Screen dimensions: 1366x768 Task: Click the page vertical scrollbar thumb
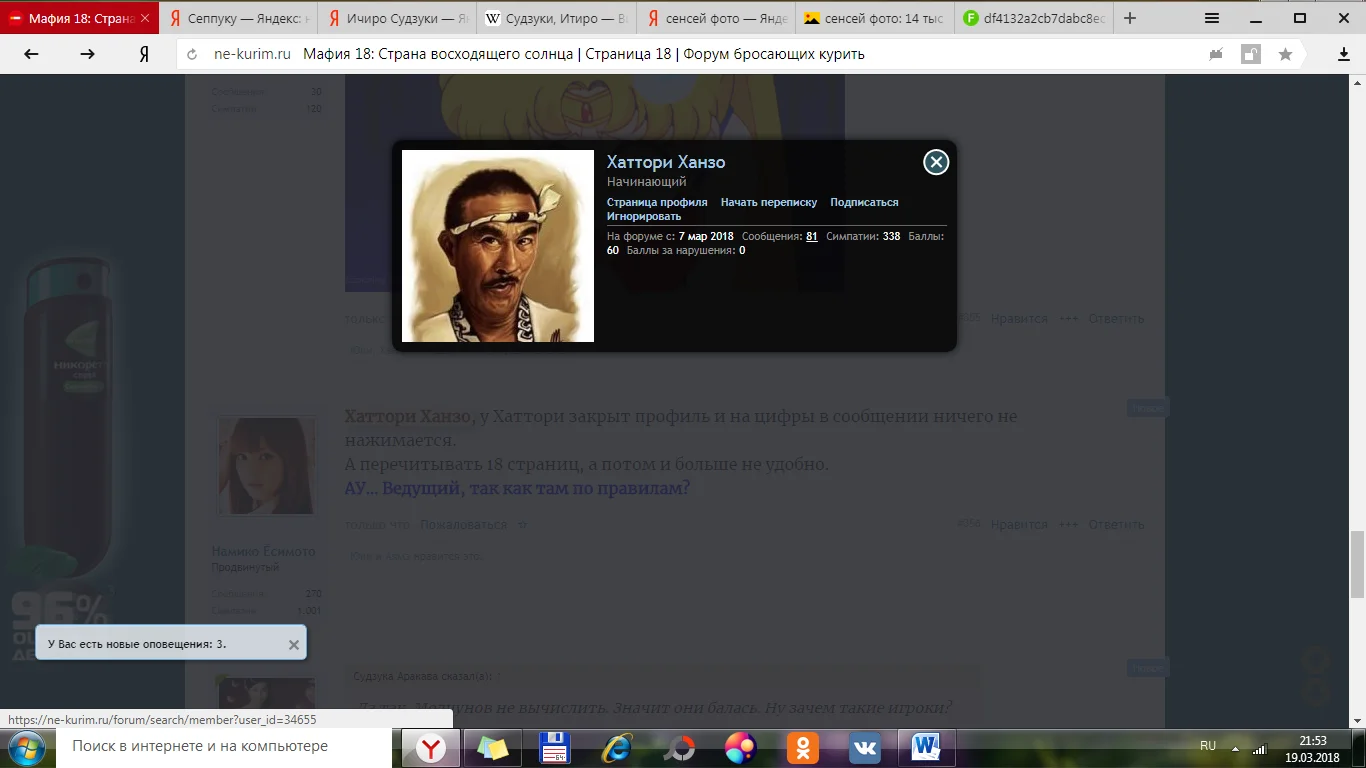tap(1358, 565)
